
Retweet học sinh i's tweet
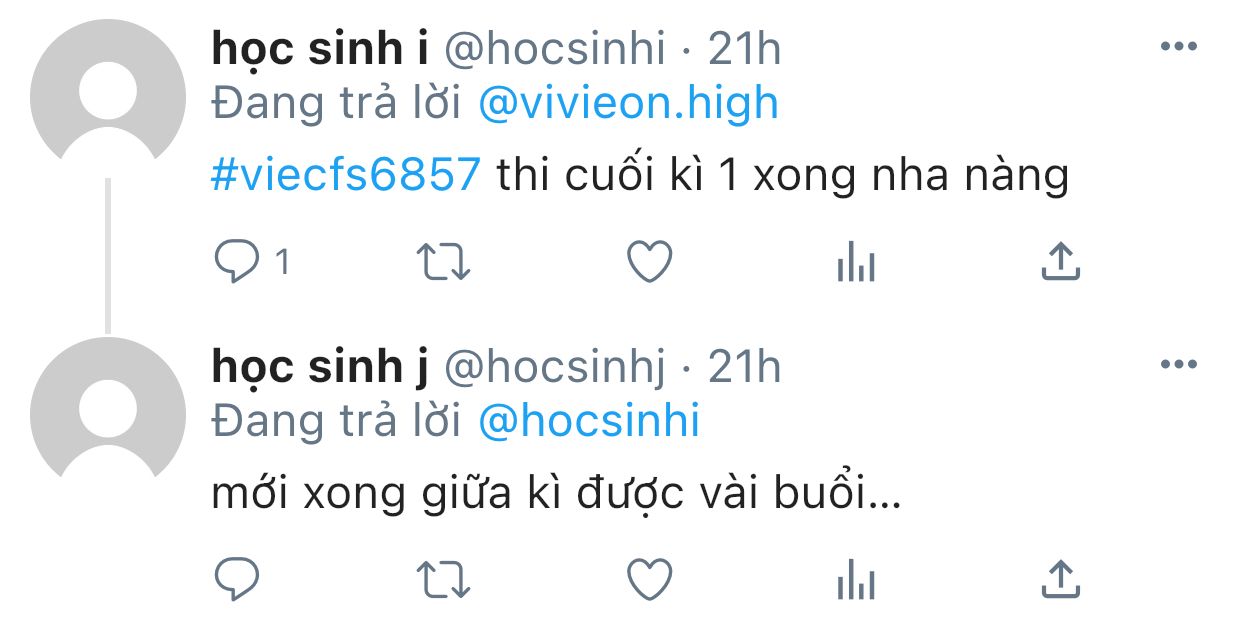coord(443,262)
